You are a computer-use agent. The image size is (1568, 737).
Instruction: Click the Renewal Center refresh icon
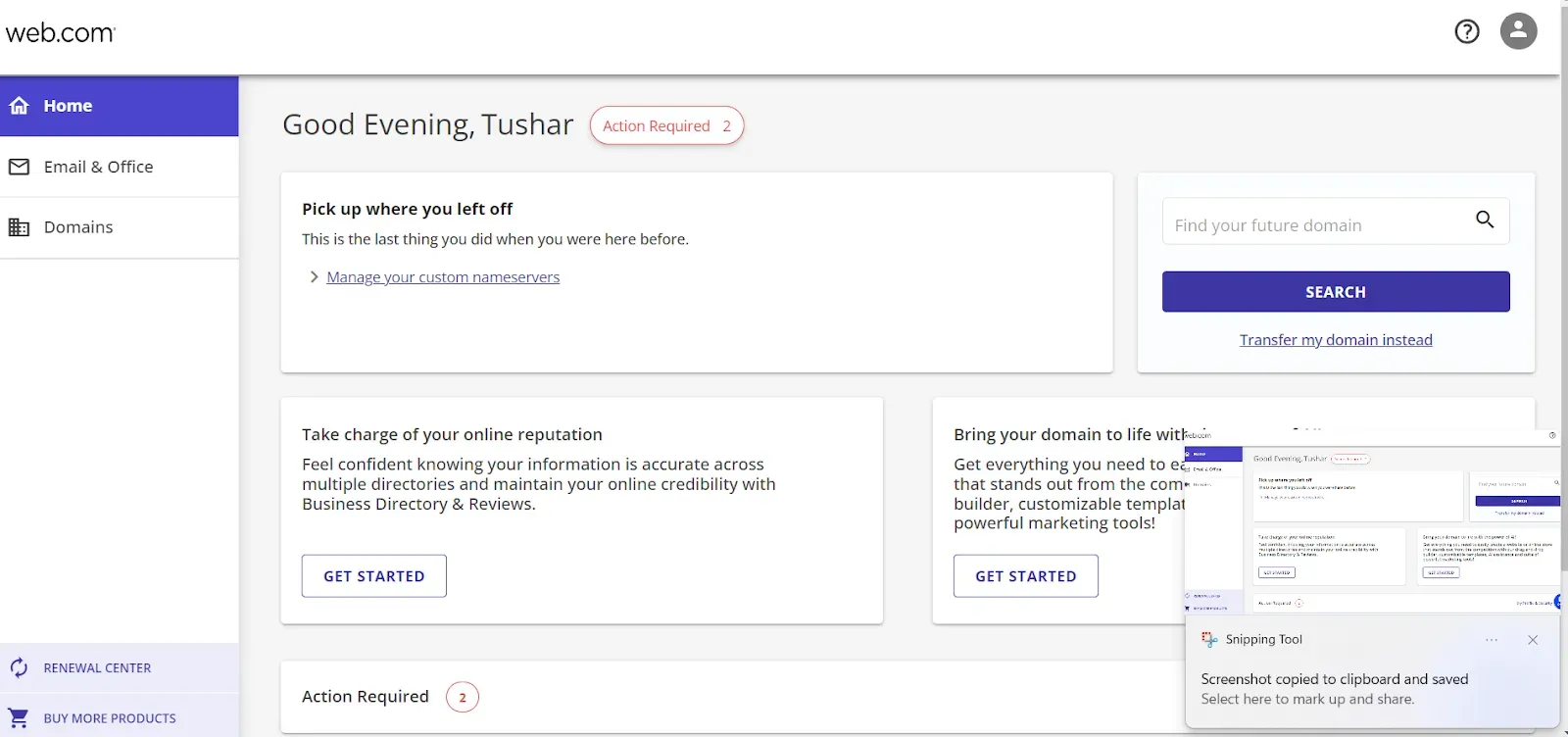pyautogui.click(x=19, y=668)
